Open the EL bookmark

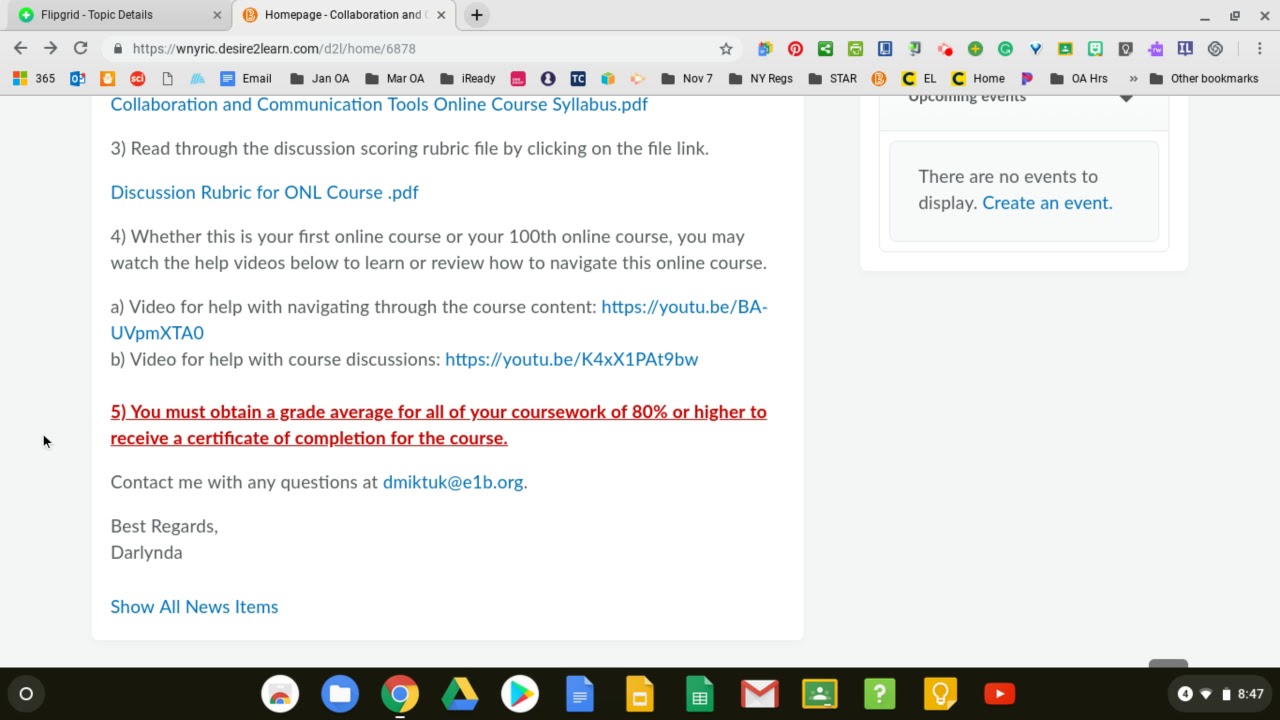pos(919,78)
